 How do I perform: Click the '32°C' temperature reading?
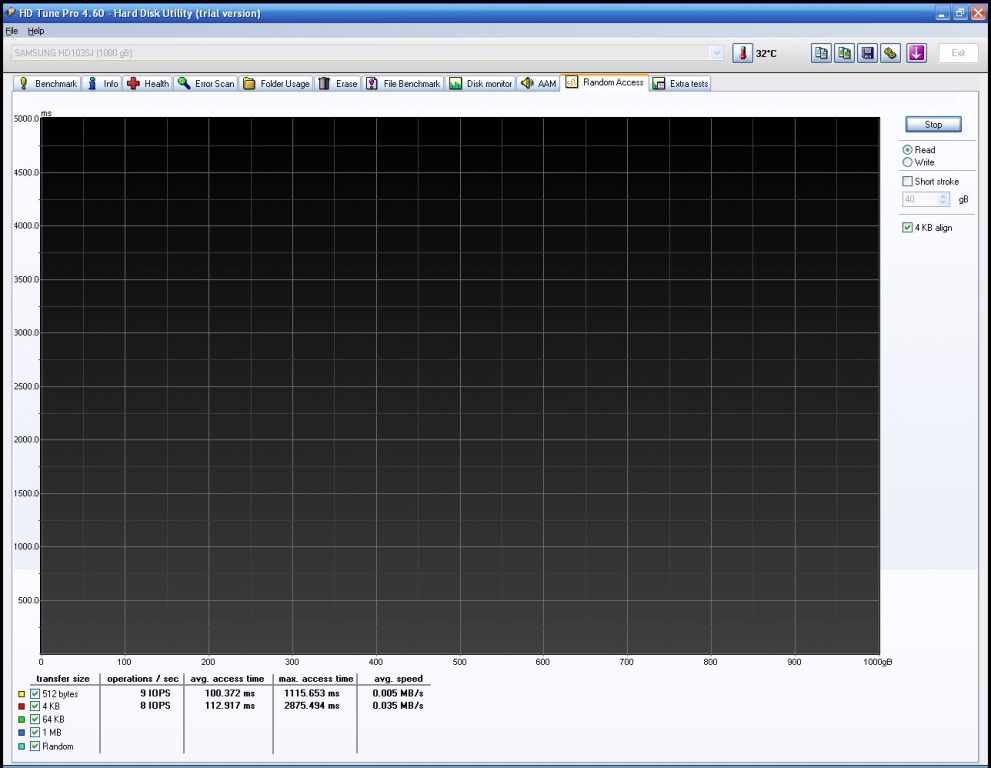click(766, 54)
